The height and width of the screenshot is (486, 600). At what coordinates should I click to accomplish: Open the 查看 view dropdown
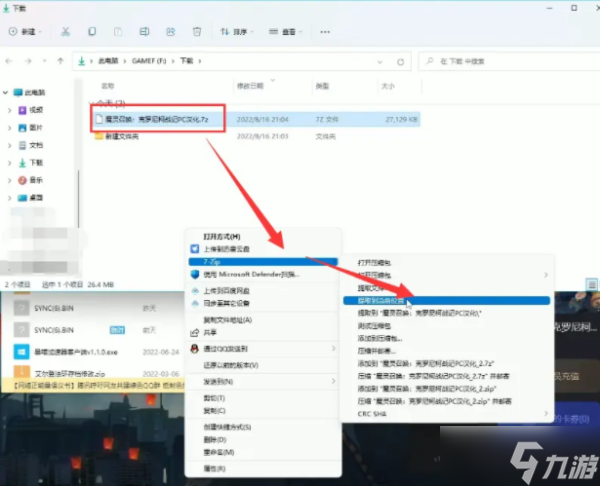[285, 32]
